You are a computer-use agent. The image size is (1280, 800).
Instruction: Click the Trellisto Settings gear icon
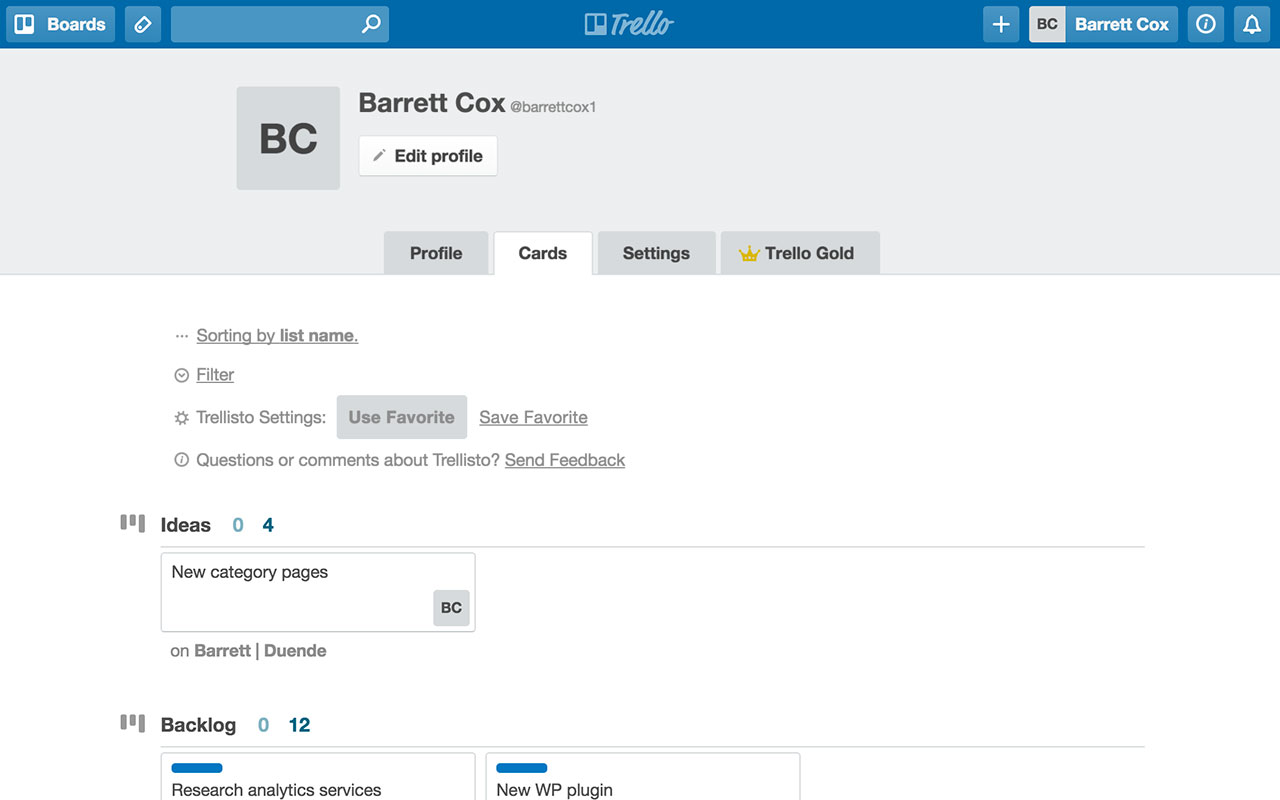[181, 418]
